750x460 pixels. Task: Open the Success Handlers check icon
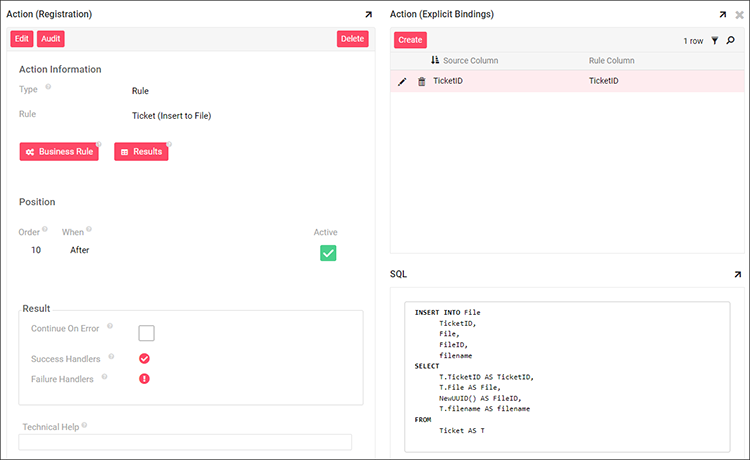pos(144,358)
